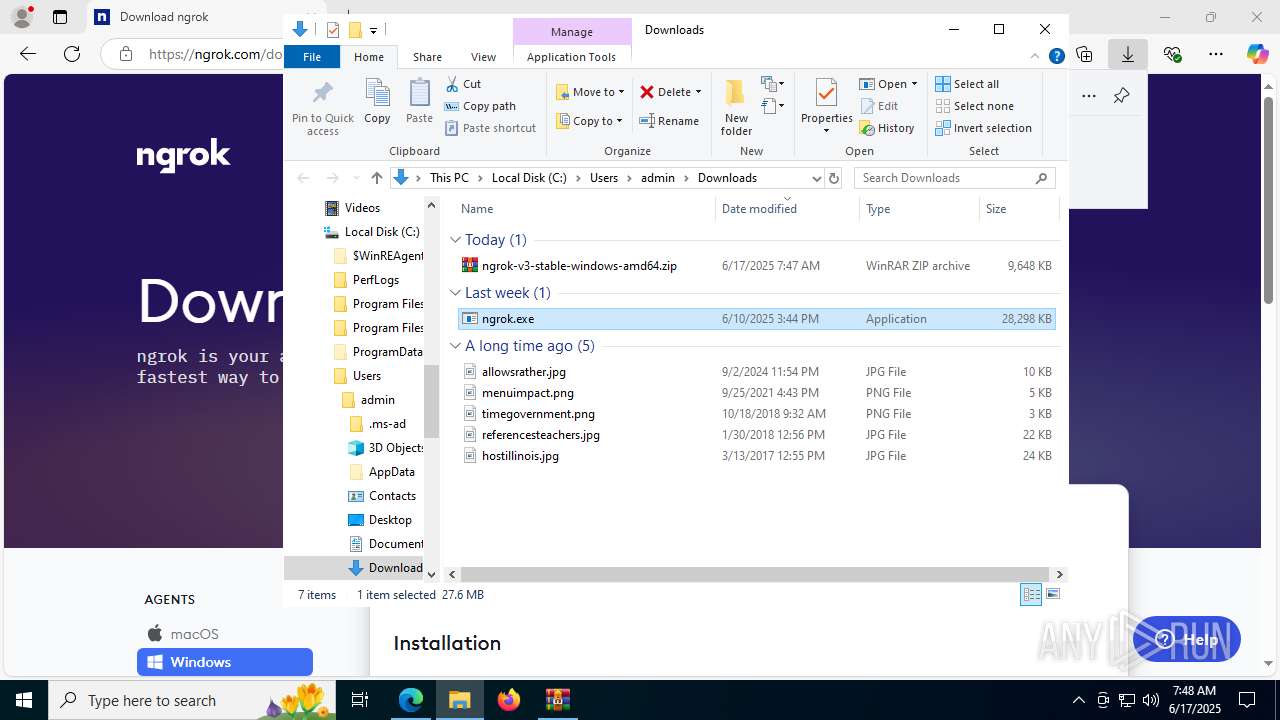Pin the Edge downloads panel
Image resolution: width=1280 pixels, height=720 pixels.
point(1121,96)
